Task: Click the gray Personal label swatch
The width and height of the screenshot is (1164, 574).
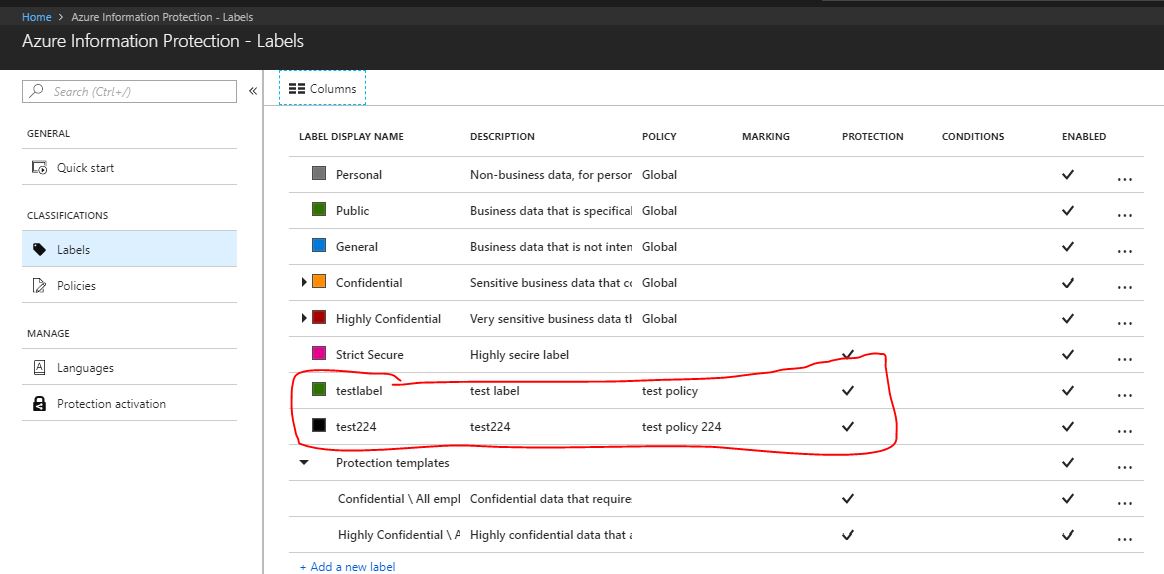Action: tap(319, 174)
